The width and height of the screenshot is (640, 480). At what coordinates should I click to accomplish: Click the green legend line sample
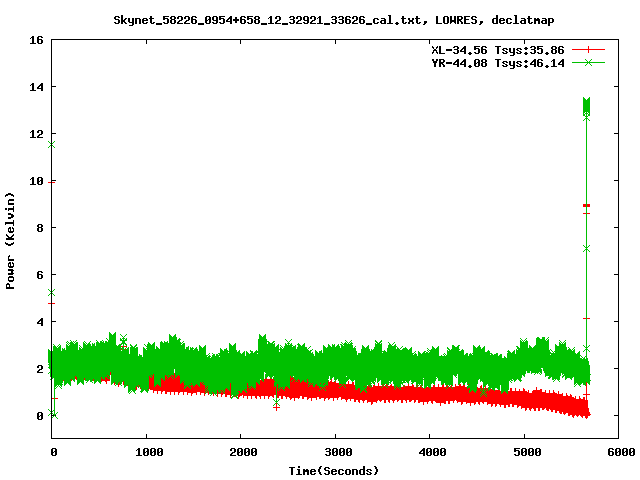[588, 62]
